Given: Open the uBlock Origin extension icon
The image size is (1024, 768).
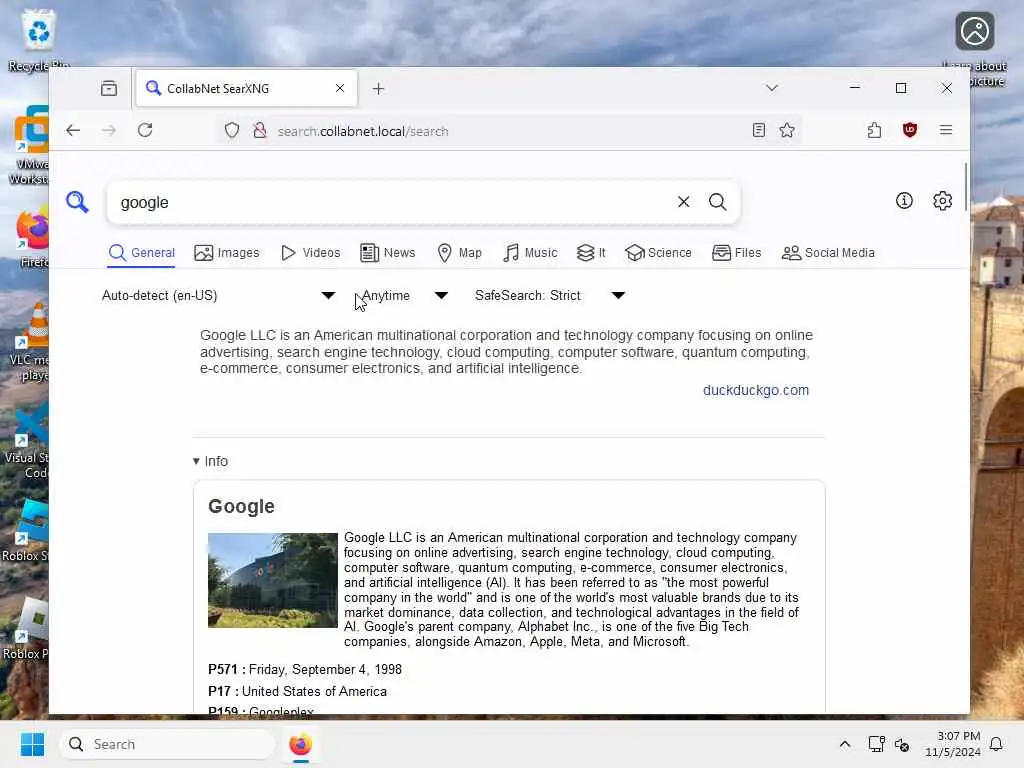Looking at the screenshot, I should coord(910,130).
